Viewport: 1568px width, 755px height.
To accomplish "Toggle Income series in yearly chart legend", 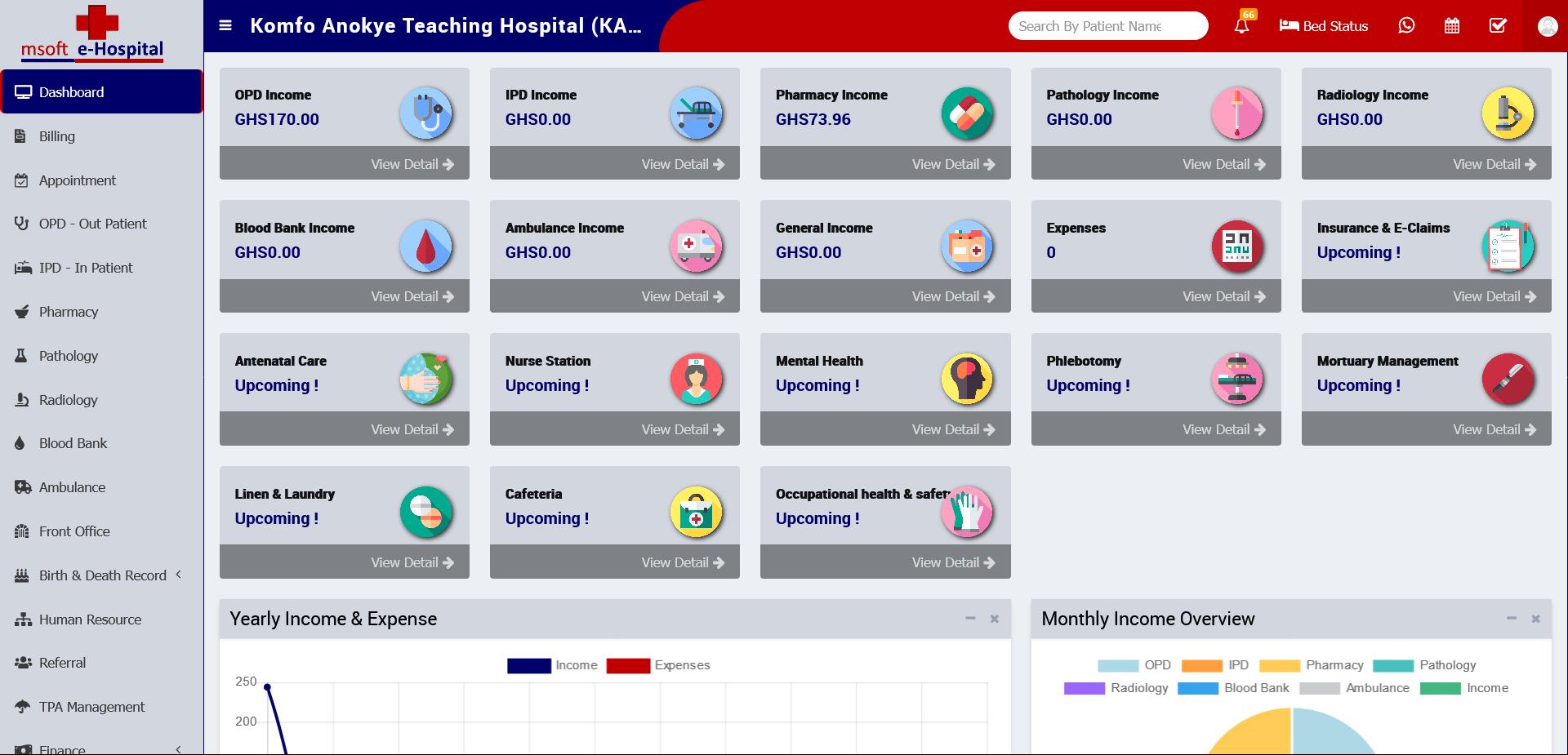I will 552,665.
